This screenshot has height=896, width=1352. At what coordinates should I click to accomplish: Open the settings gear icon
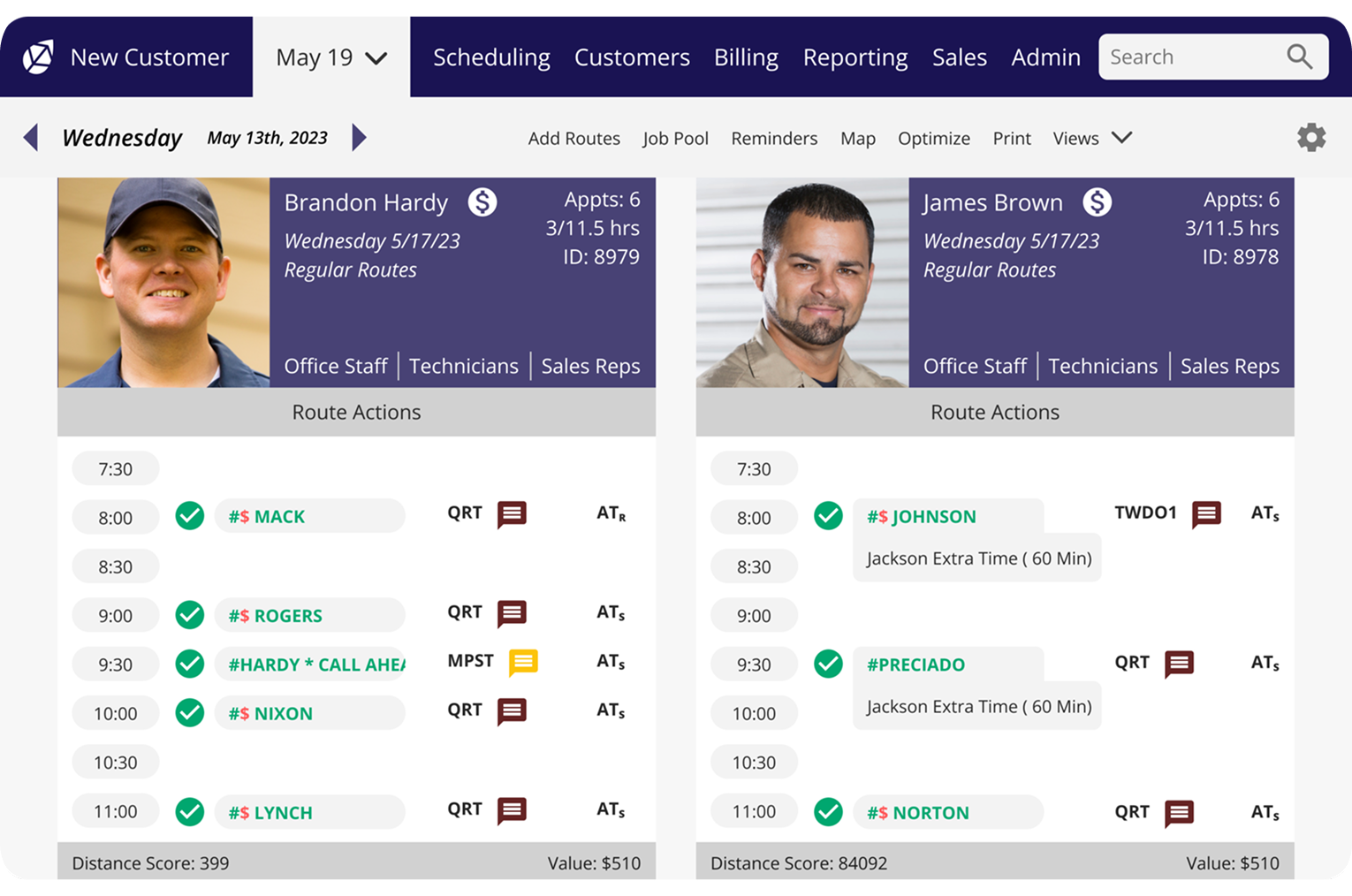(1311, 138)
